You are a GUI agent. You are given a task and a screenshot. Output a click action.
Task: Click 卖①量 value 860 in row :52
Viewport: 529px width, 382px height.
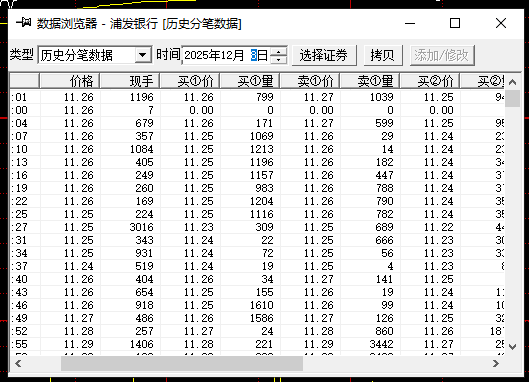384,331
